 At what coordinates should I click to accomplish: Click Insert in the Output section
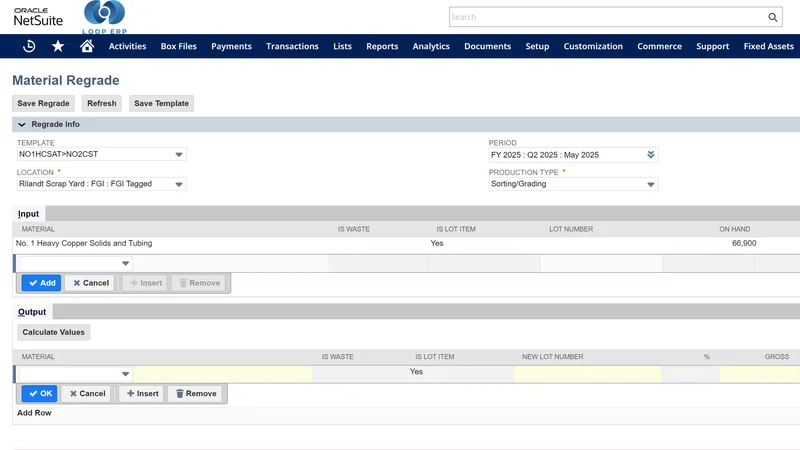[142, 393]
